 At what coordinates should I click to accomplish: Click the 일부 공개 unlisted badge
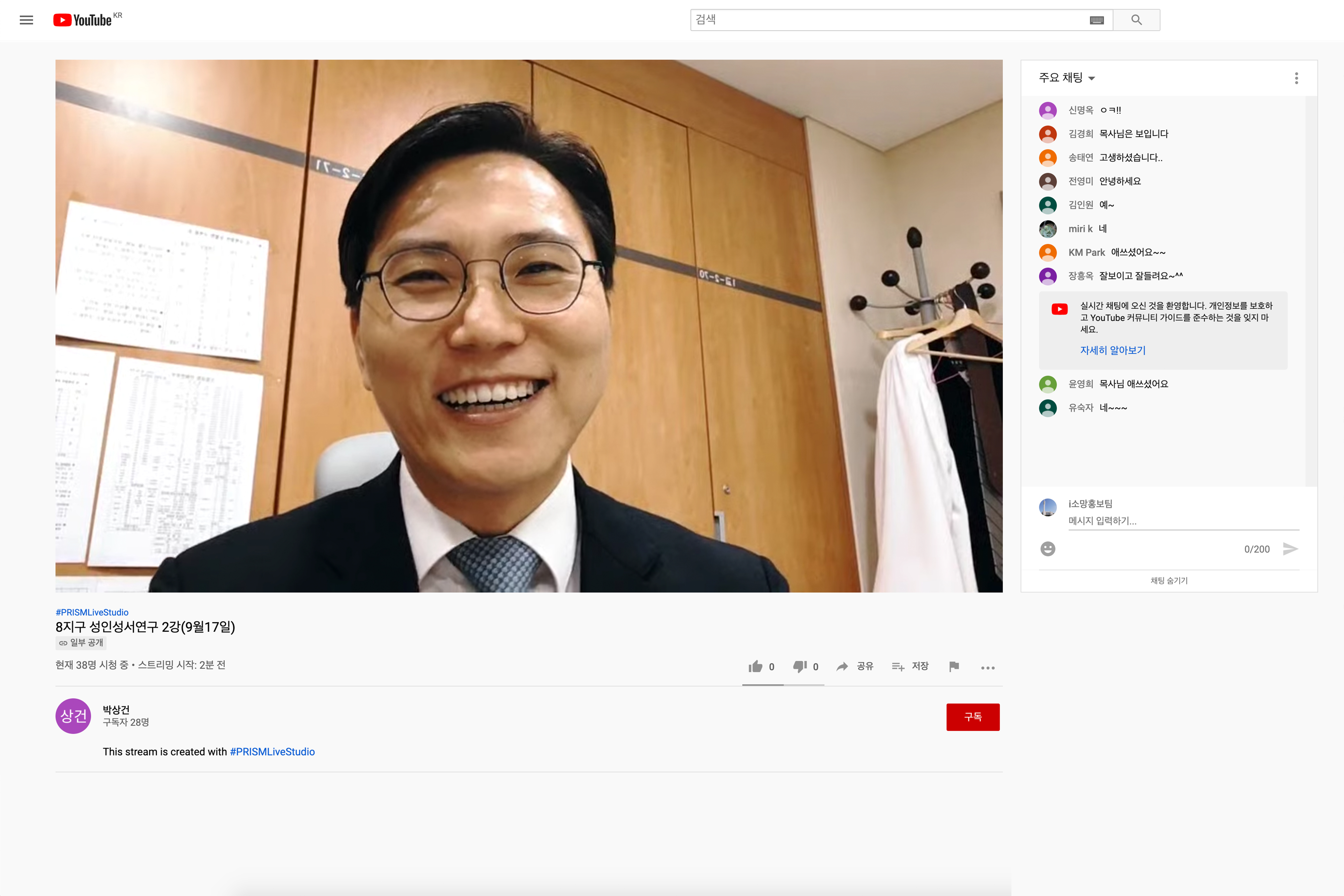tap(81, 643)
